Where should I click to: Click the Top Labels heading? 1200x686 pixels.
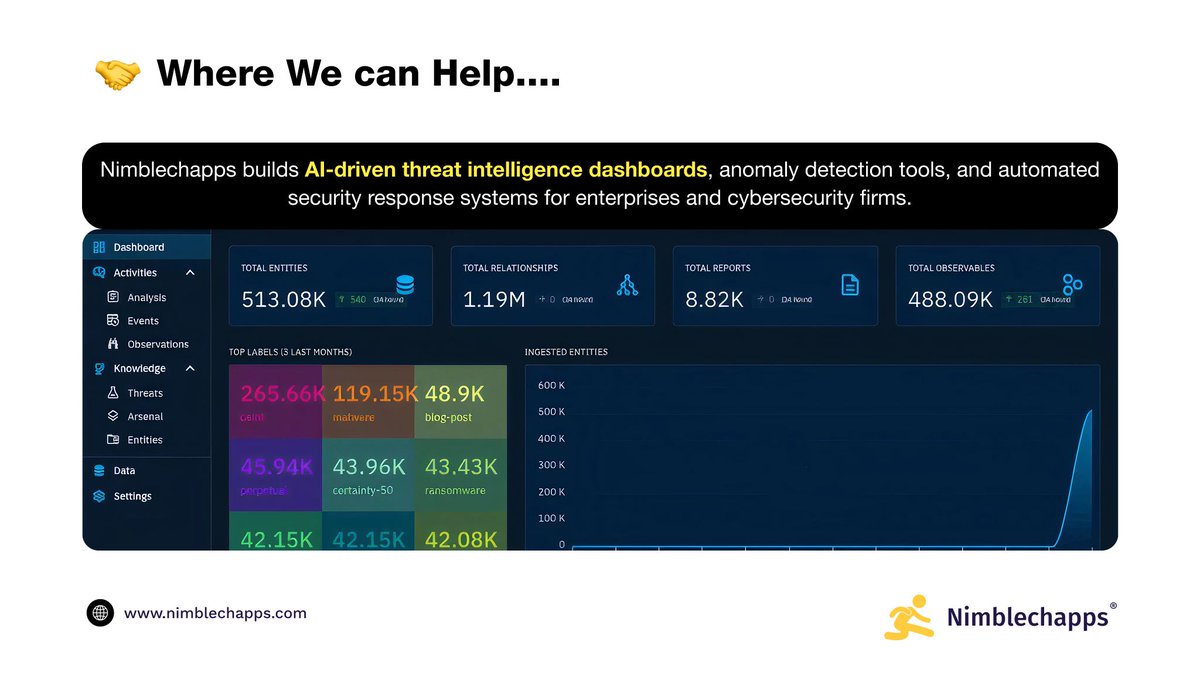pos(290,352)
